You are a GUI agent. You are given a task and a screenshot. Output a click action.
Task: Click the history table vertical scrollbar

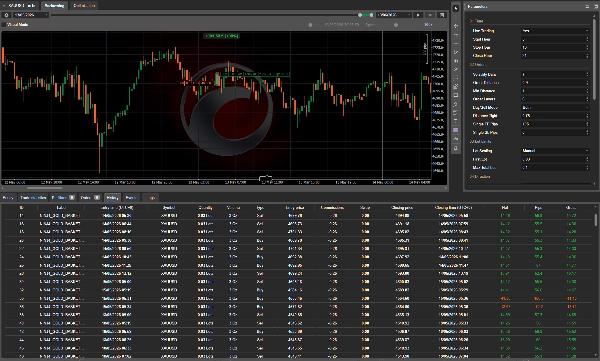click(595, 220)
